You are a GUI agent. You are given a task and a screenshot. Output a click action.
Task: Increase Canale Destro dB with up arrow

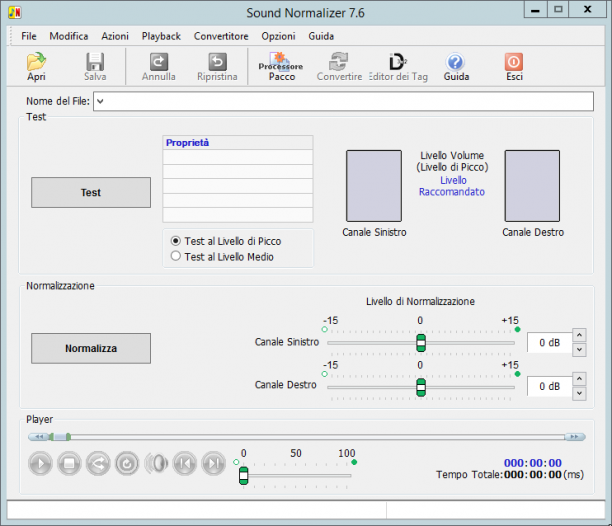click(x=579, y=379)
